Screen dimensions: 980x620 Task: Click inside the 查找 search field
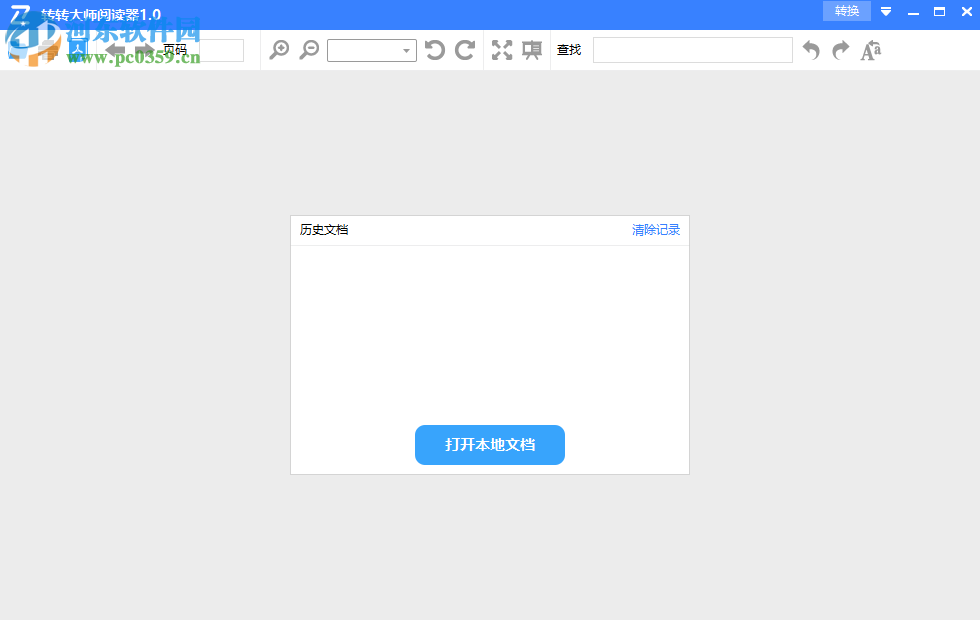[692, 48]
